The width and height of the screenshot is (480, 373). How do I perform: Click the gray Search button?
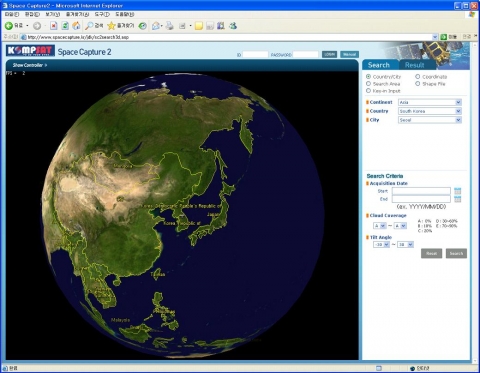click(x=456, y=253)
